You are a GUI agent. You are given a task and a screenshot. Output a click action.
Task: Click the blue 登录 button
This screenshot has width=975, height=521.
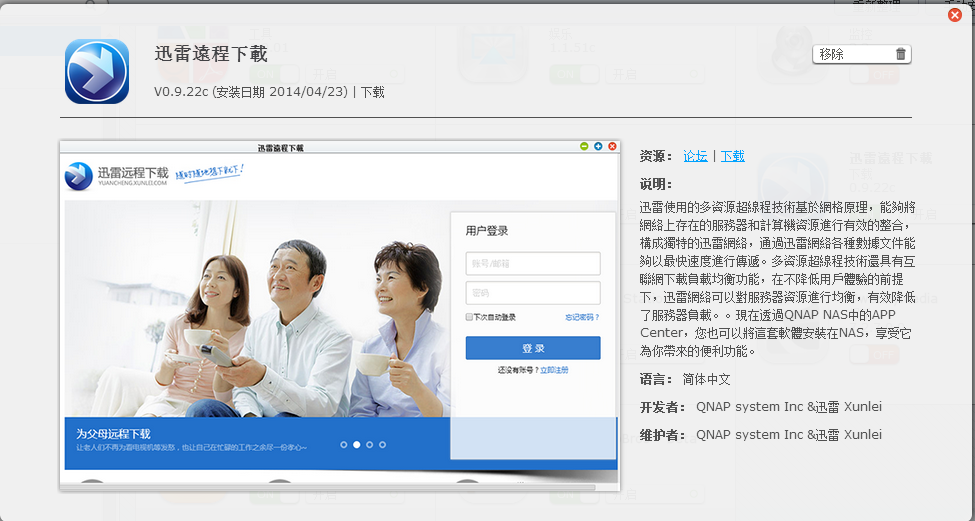click(533, 348)
